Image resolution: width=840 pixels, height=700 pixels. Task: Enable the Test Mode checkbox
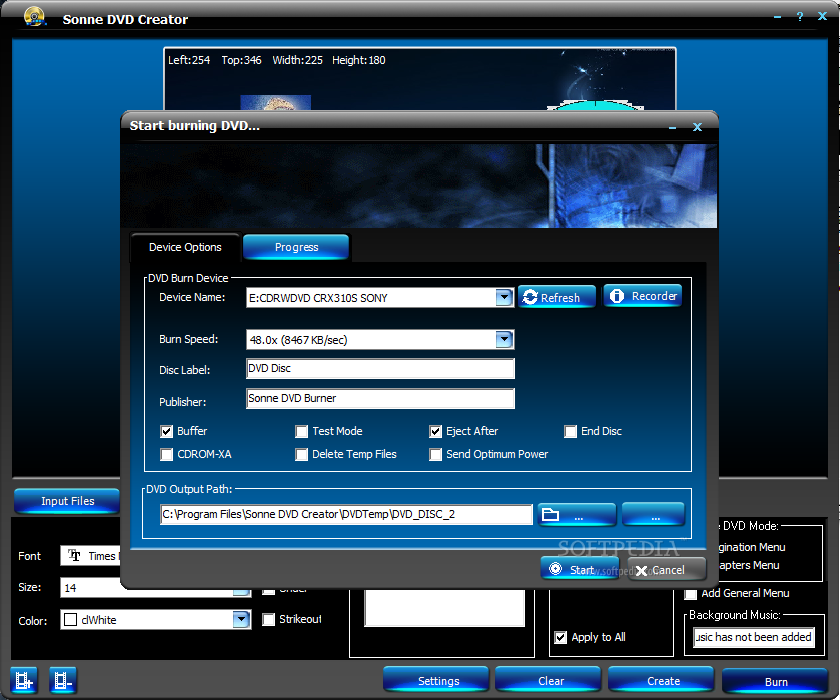click(302, 431)
